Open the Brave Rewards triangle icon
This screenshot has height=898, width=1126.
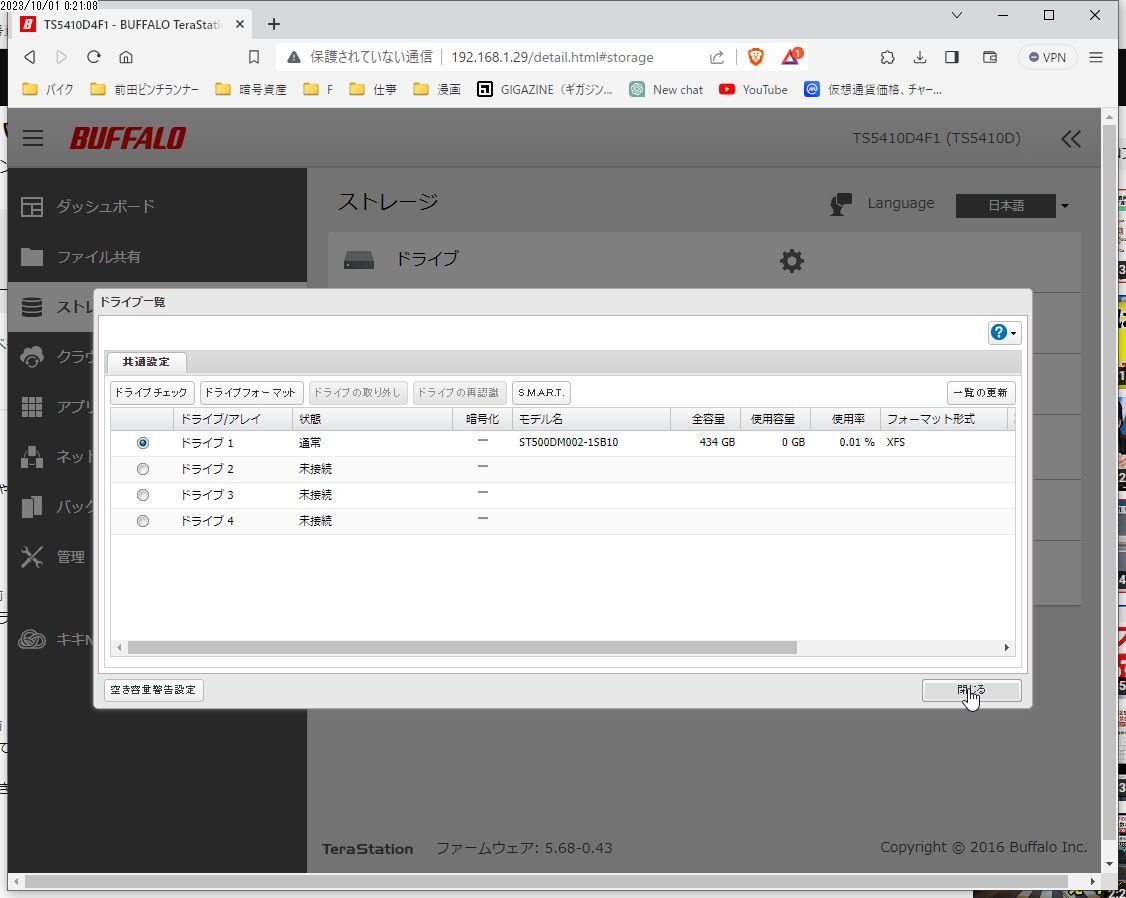pyautogui.click(x=791, y=56)
